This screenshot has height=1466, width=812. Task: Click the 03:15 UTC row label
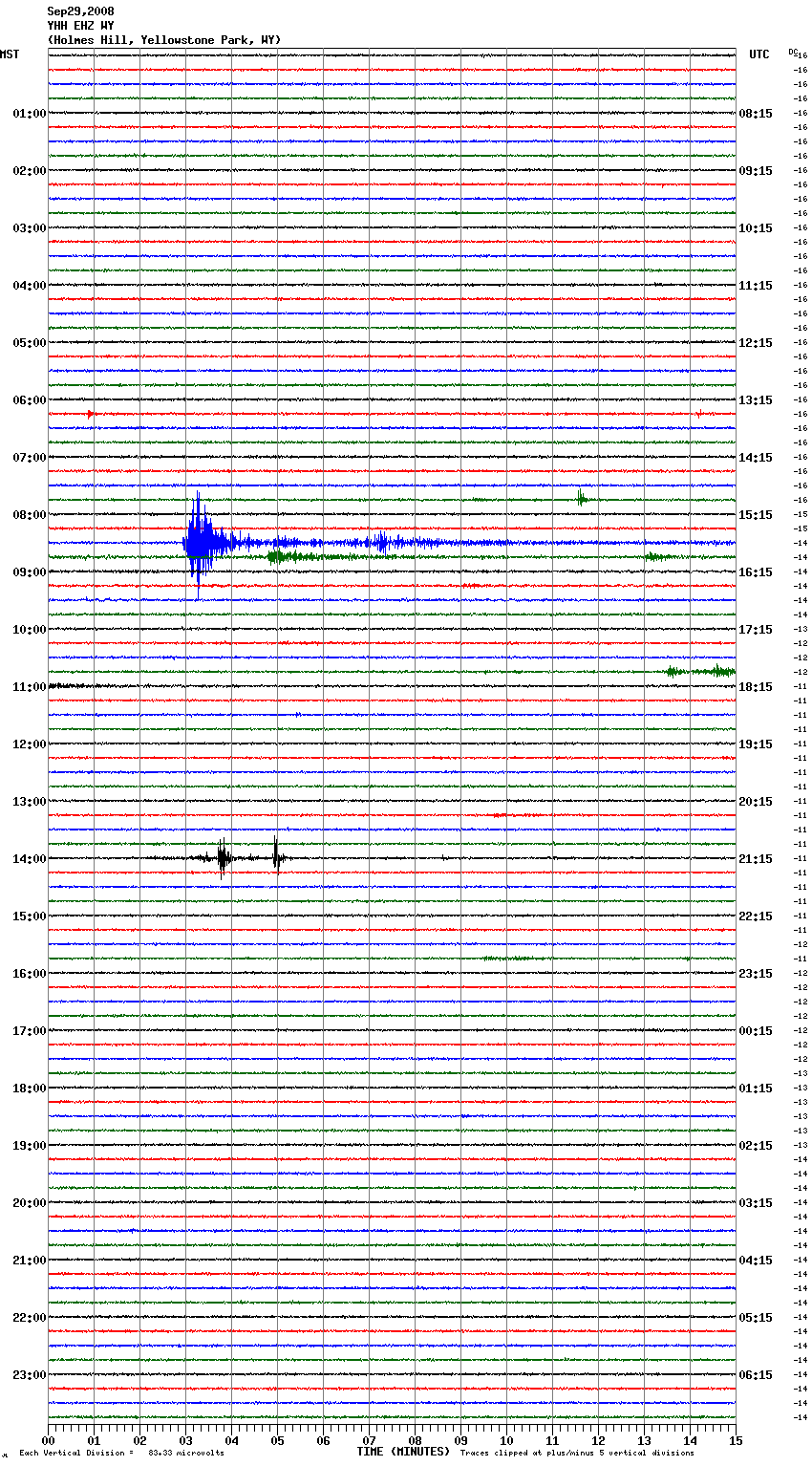pos(756,1203)
